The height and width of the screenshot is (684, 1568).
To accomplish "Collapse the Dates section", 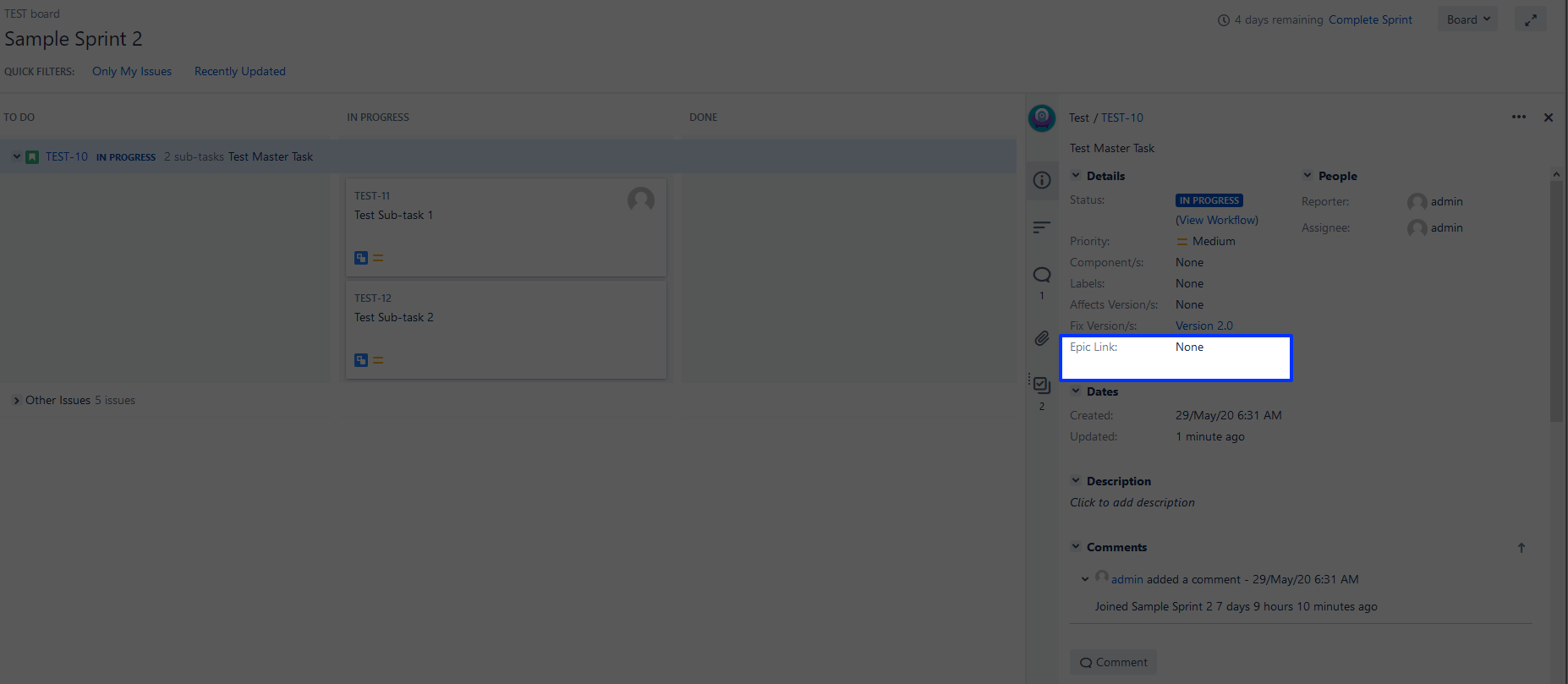I will click(x=1076, y=391).
